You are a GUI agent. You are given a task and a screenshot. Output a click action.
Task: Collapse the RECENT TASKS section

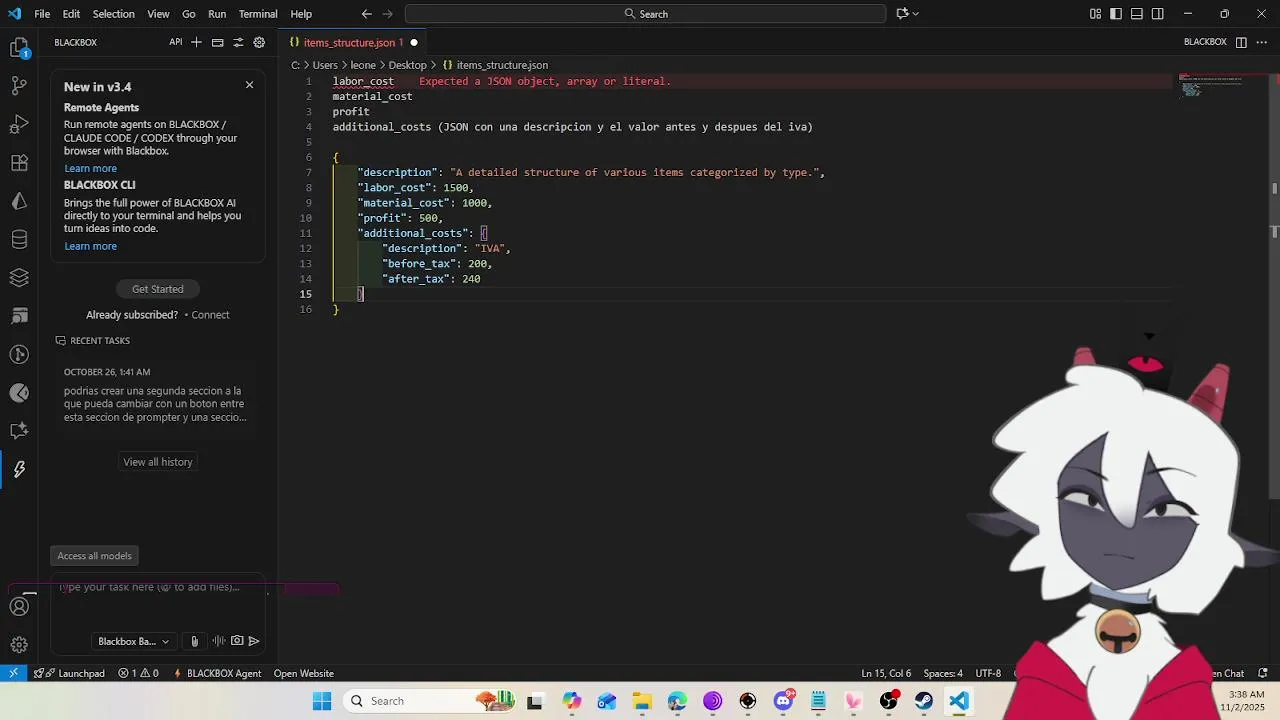point(93,341)
